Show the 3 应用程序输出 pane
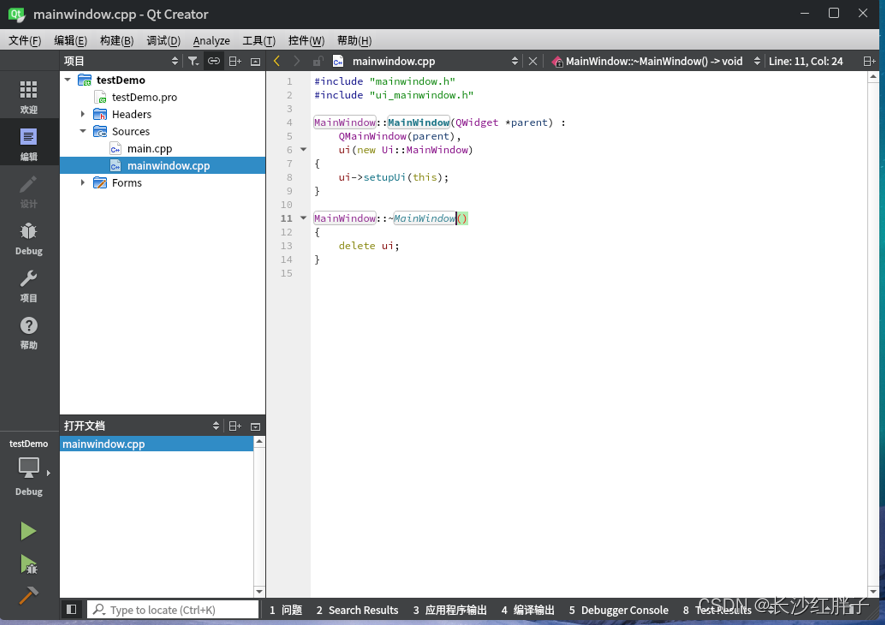 (450, 610)
